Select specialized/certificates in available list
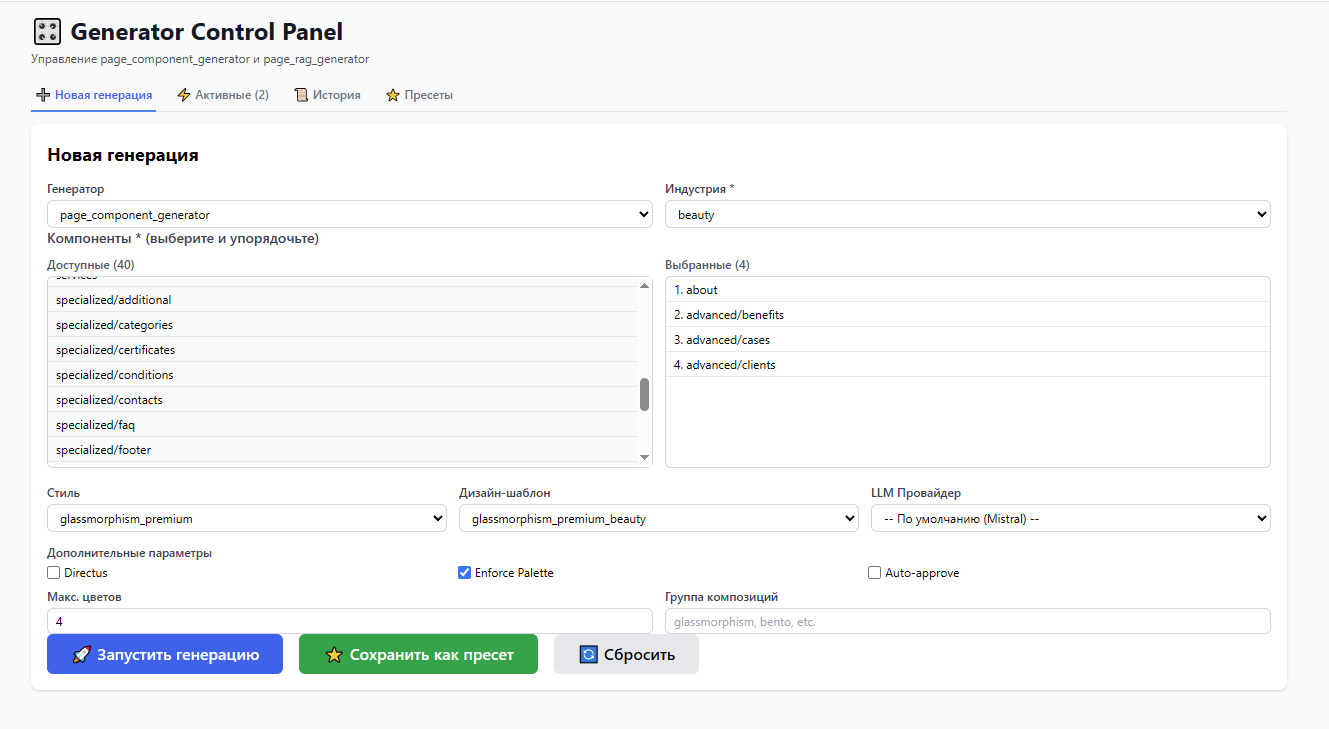 pyautogui.click(x=343, y=349)
